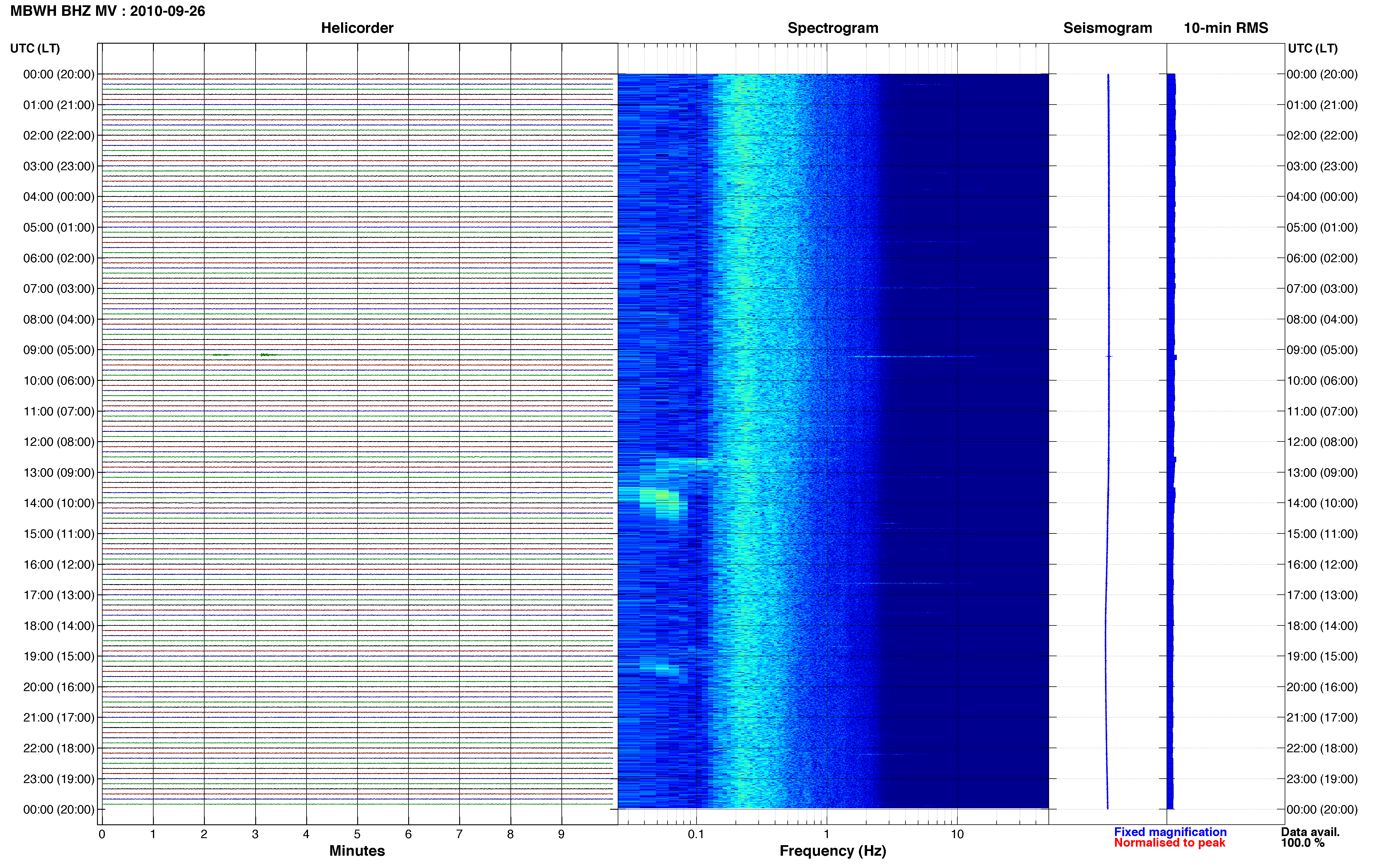
Task: Click the right 22:00 (18:00) time label
Action: [1322, 748]
